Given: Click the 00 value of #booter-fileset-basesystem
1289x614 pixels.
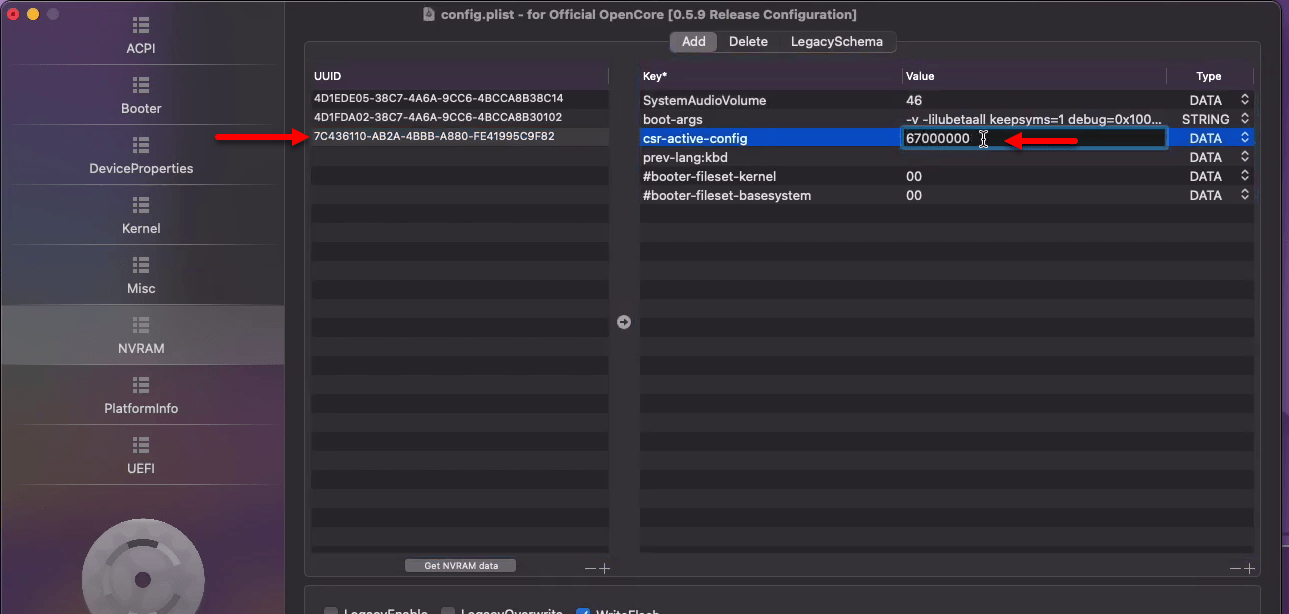Looking at the screenshot, I should pos(914,195).
